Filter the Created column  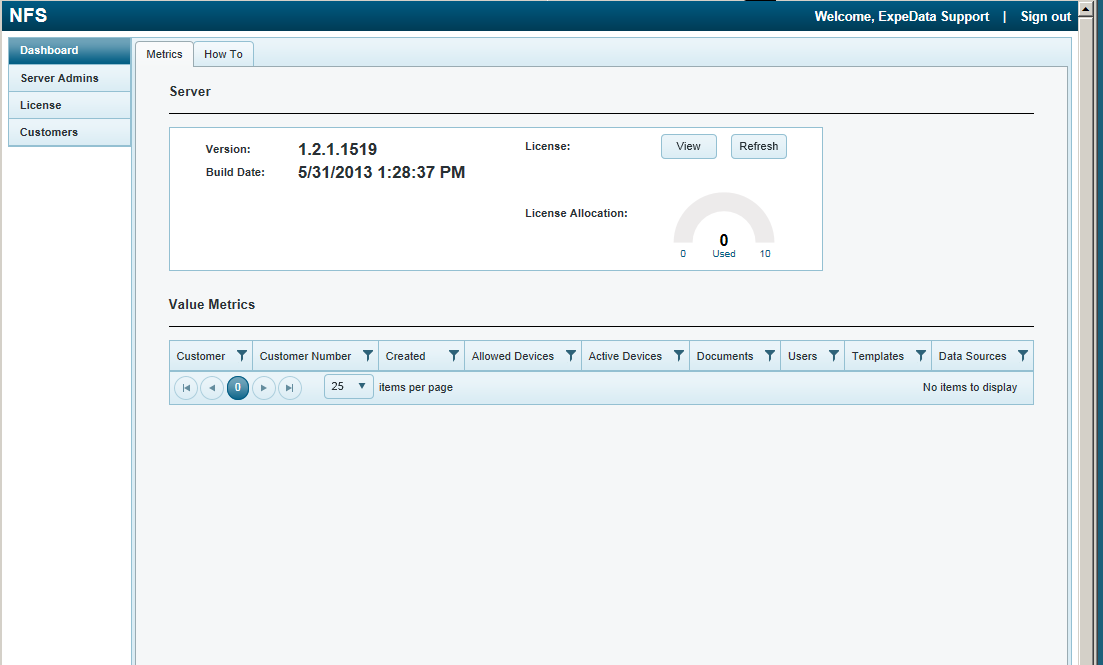tap(454, 355)
